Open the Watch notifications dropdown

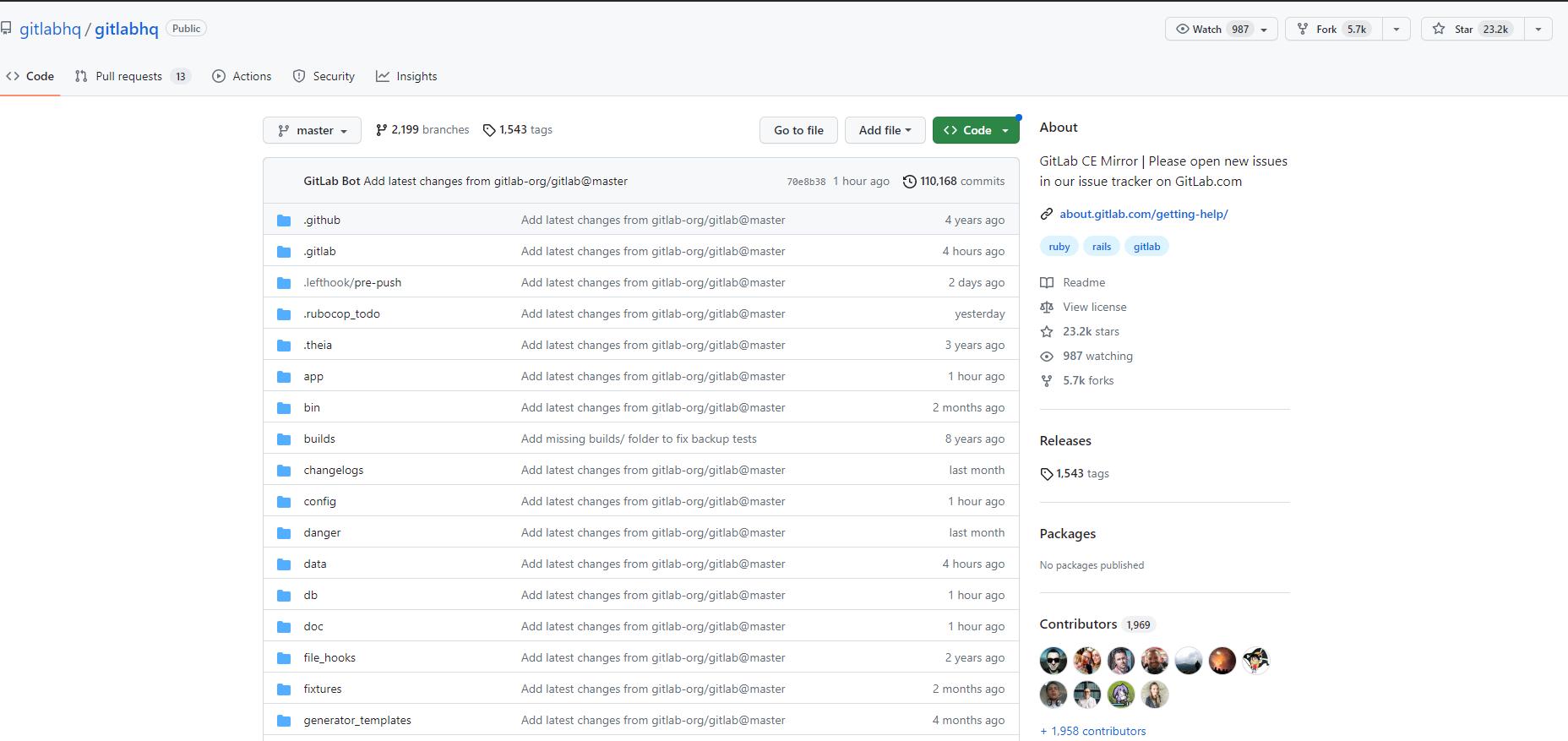coord(1221,29)
